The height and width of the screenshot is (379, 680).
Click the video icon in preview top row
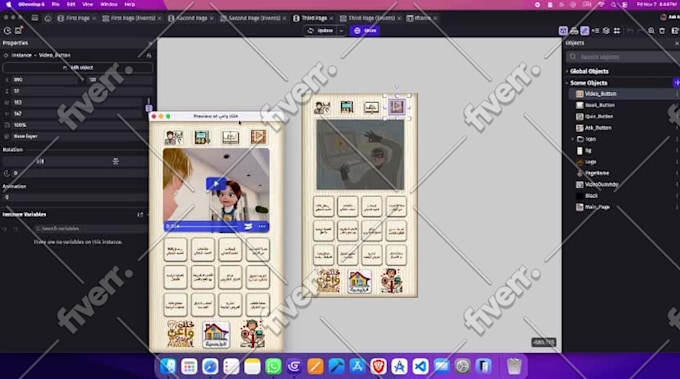pyautogui.click(x=258, y=137)
